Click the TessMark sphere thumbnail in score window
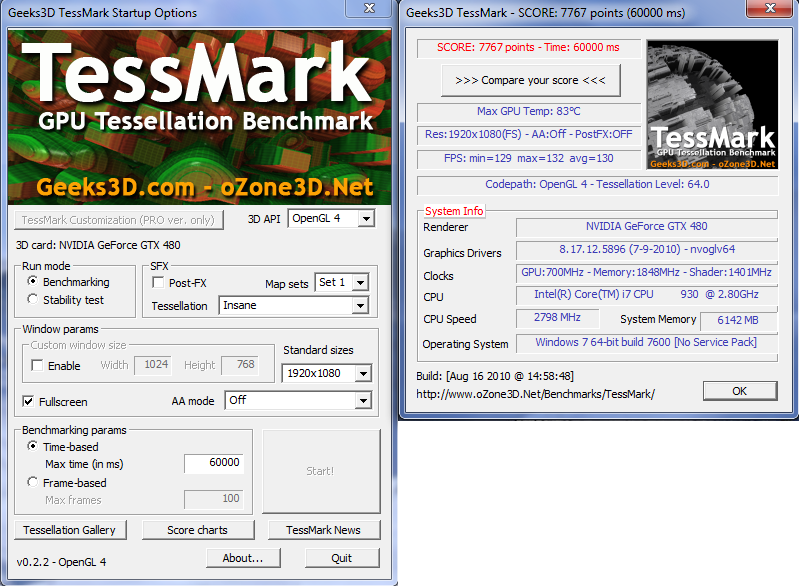Image resolution: width=799 pixels, height=586 pixels. click(x=712, y=104)
